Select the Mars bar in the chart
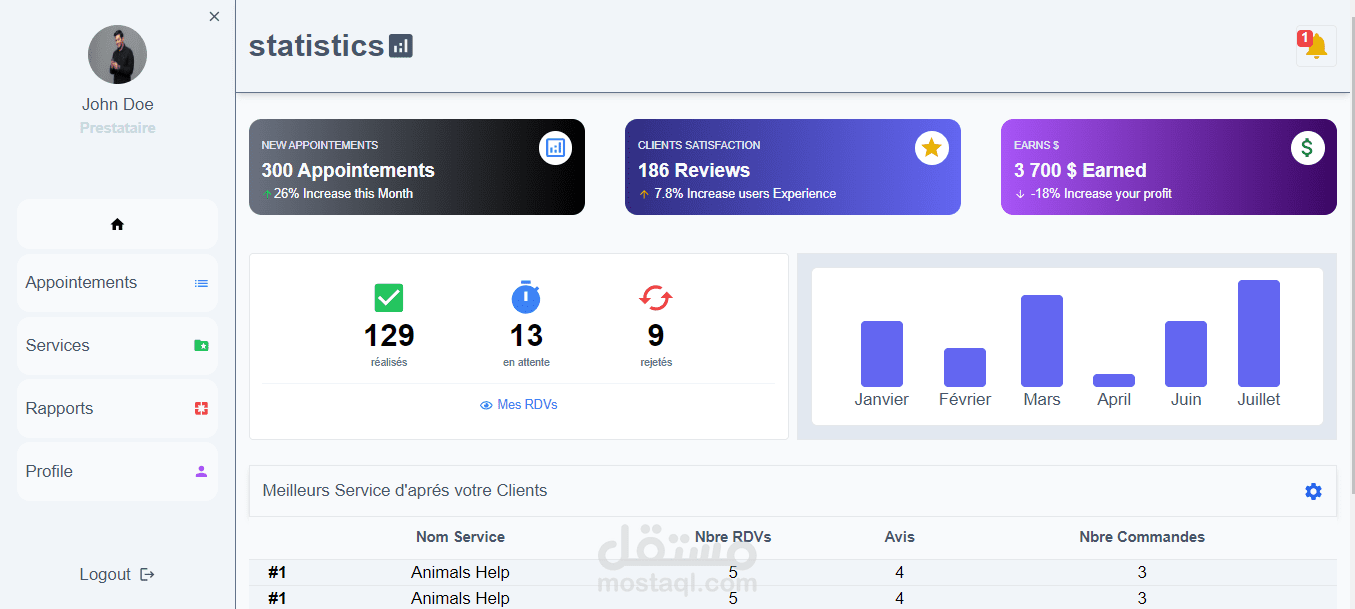The height and width of the screenshot is (609, 1355). pos(1042,341)
